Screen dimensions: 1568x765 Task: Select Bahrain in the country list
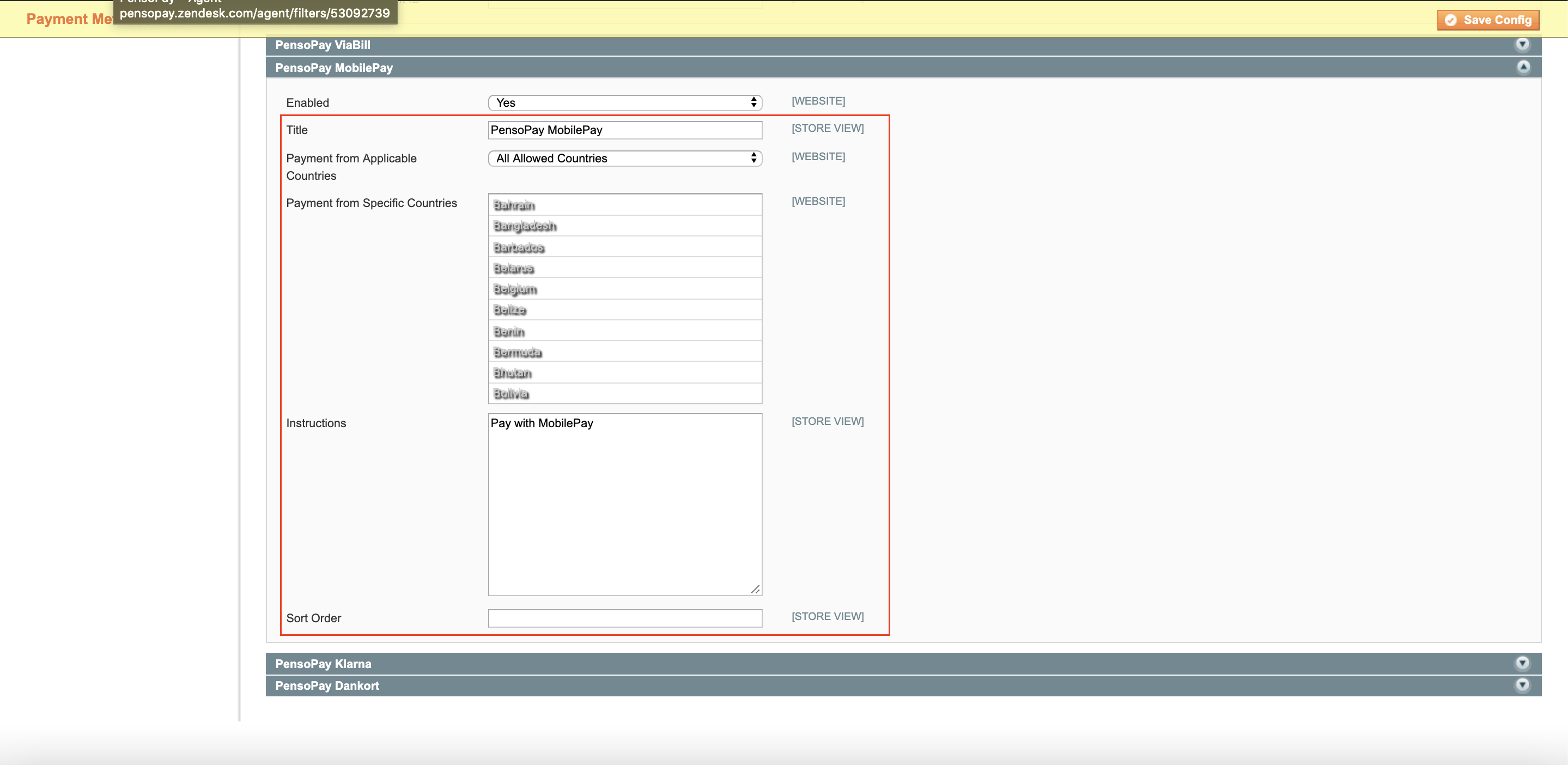(625, 205)
